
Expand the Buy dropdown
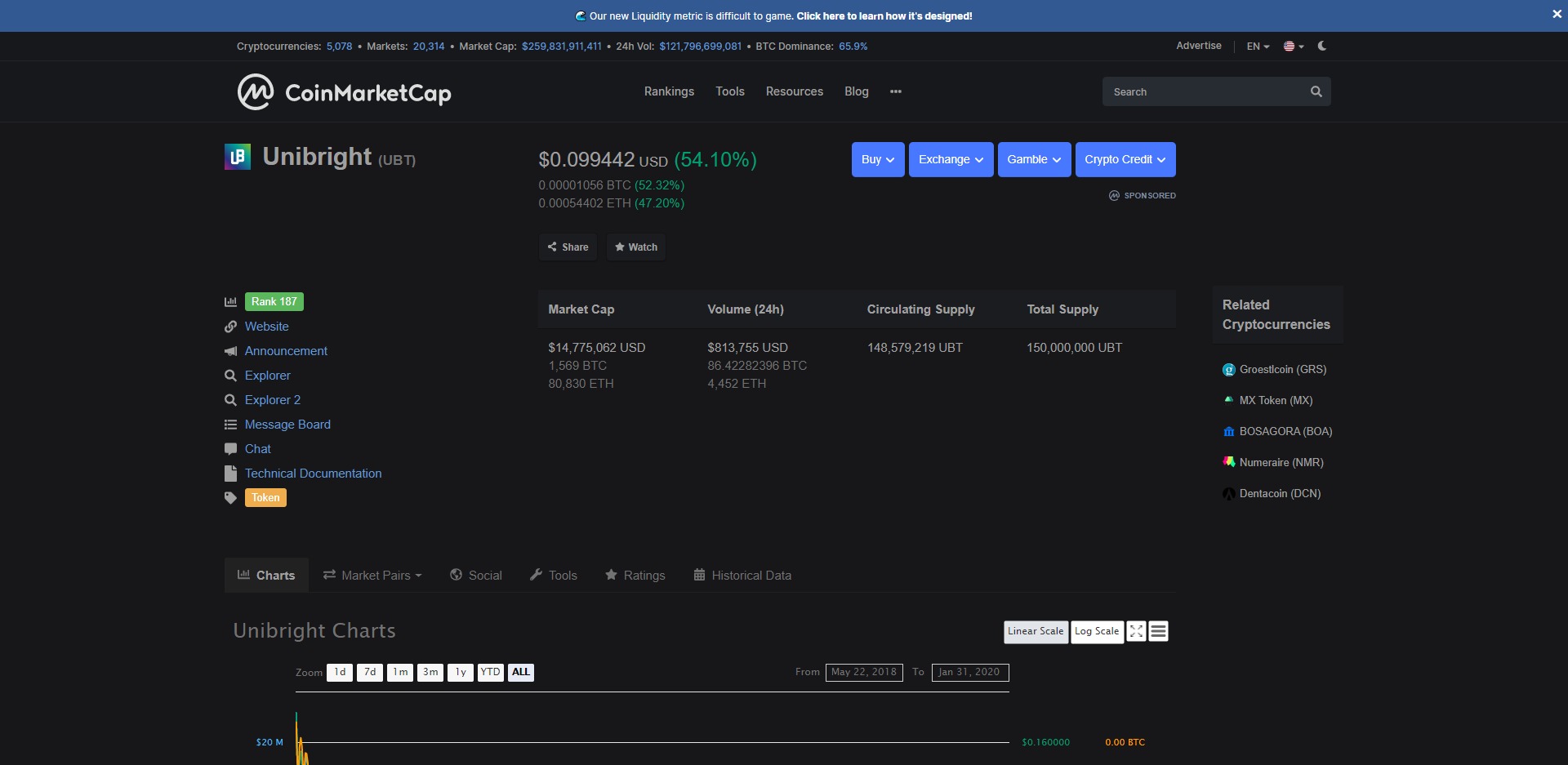tap(878, 160)
